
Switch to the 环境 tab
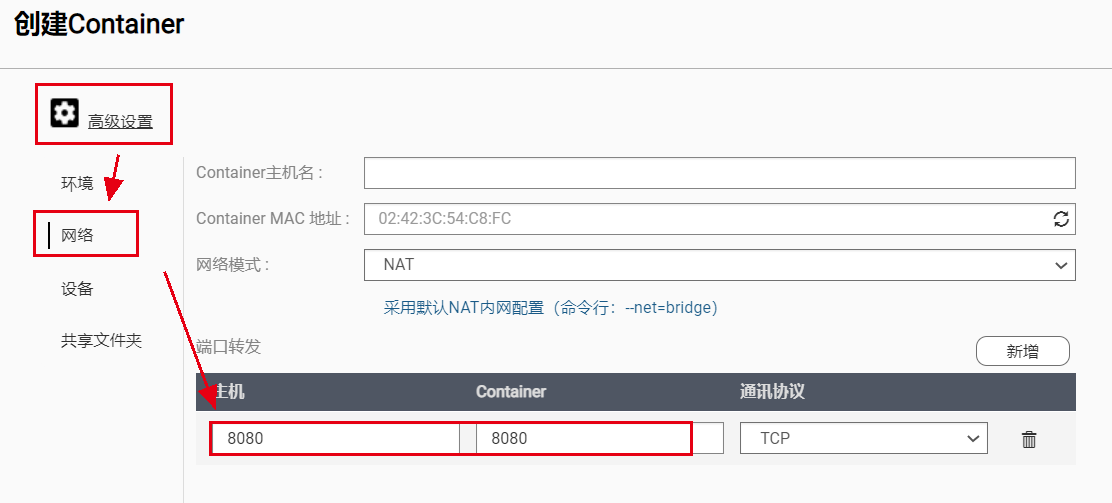point(77,184)
